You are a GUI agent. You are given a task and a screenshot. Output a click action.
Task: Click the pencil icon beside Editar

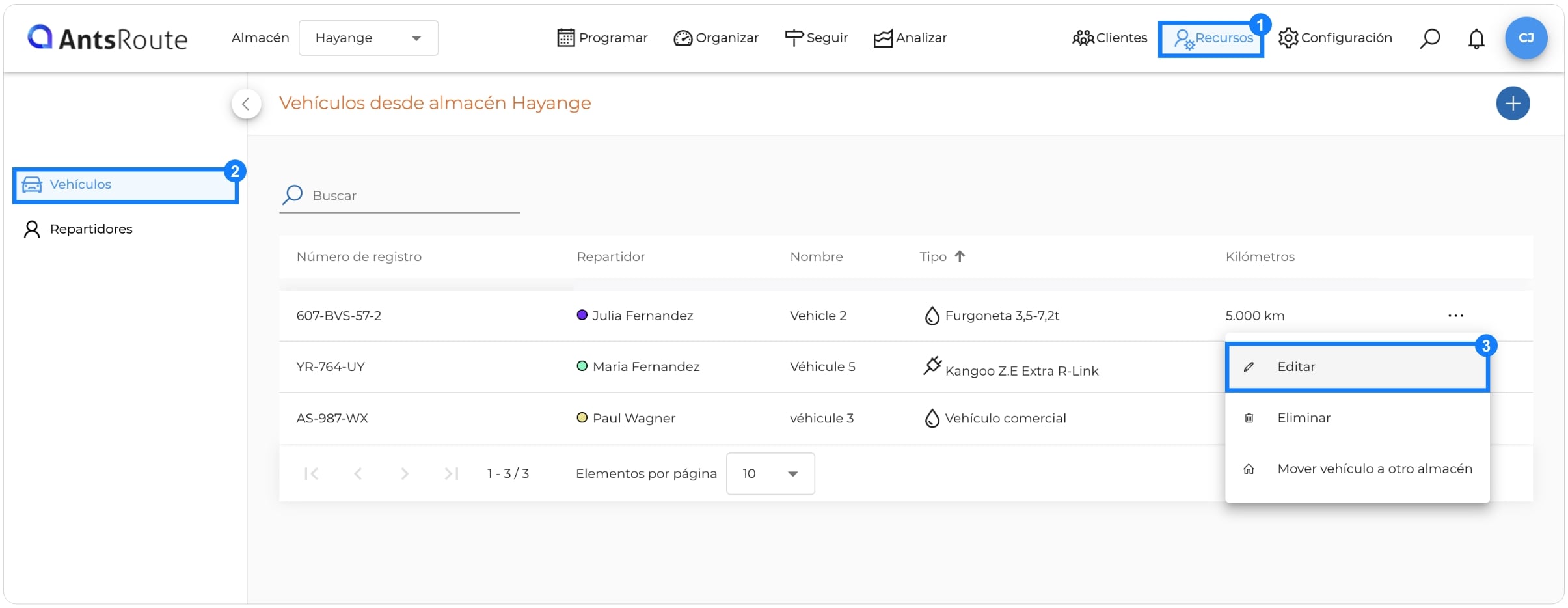click(1249, 367)
